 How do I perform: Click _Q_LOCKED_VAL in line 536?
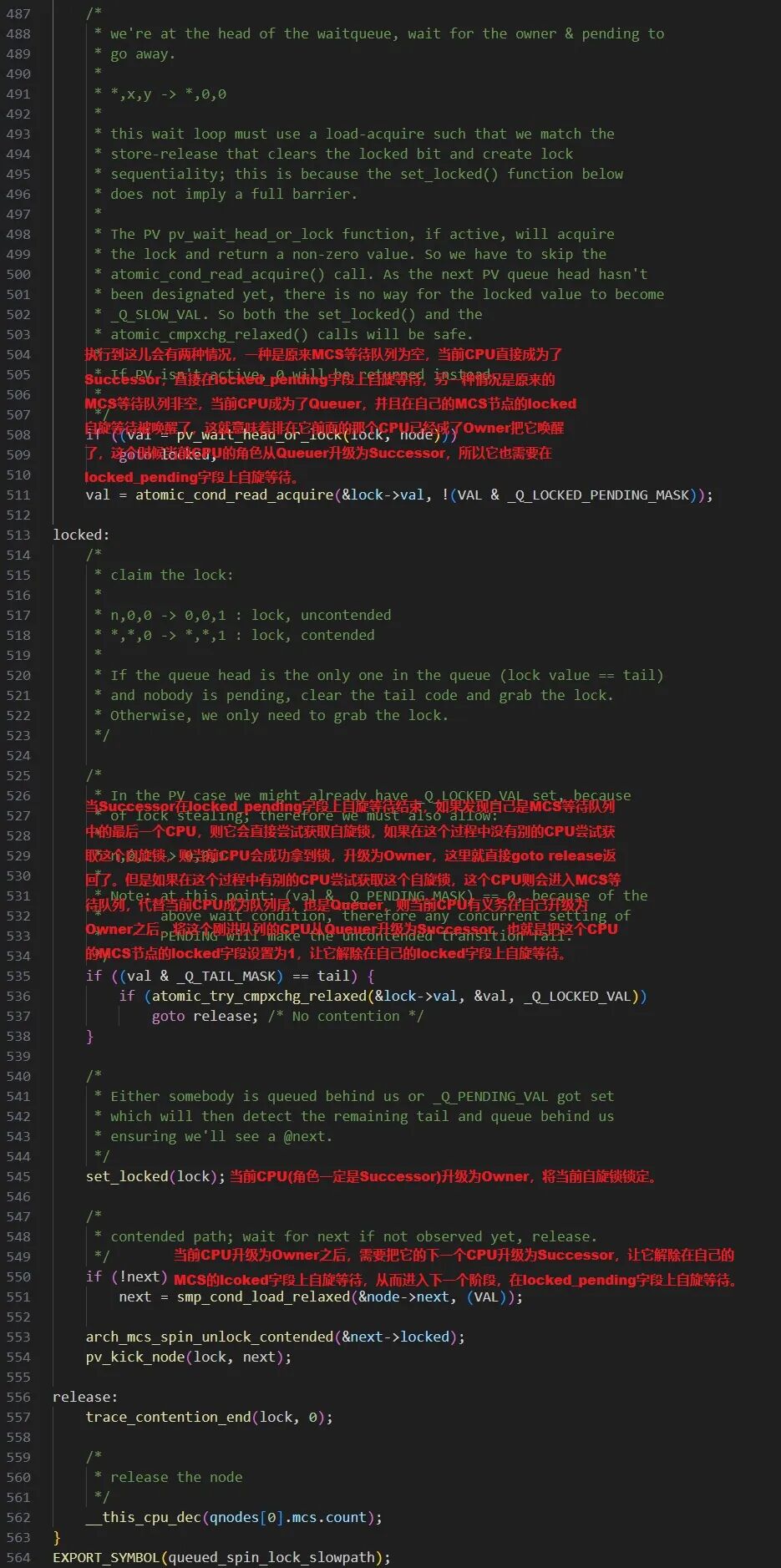click(577, 996)
